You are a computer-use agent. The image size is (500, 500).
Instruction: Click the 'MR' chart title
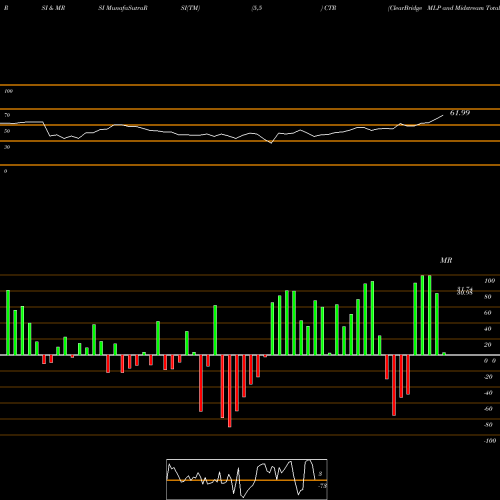pyautogui.click(x=446, y=260)
